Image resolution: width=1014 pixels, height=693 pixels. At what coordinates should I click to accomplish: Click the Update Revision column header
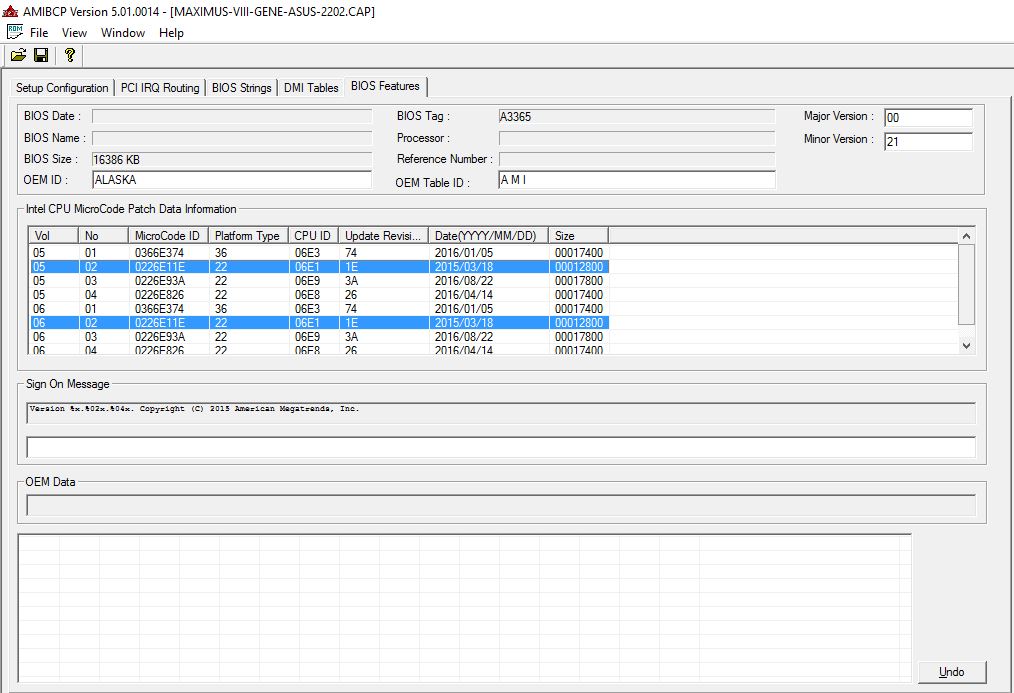coord(383,235)
